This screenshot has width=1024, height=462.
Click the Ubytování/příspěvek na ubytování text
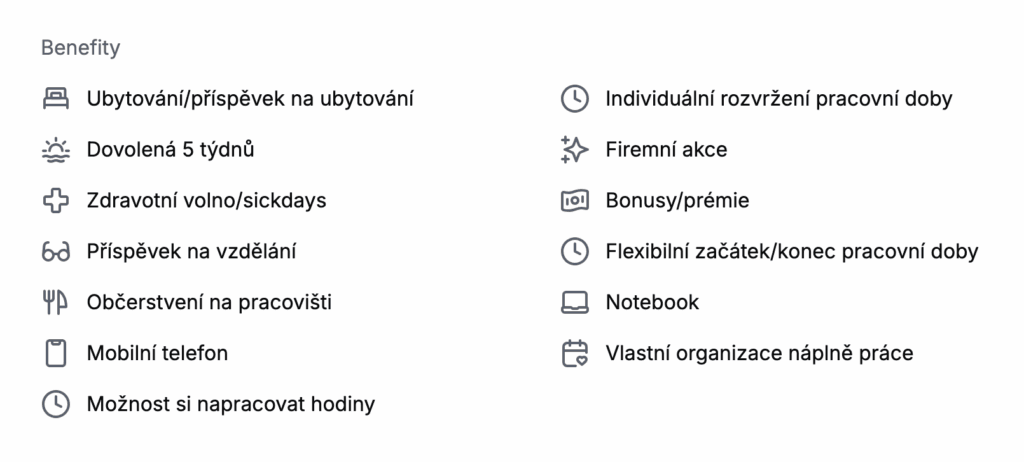click(x=250, y=99)
